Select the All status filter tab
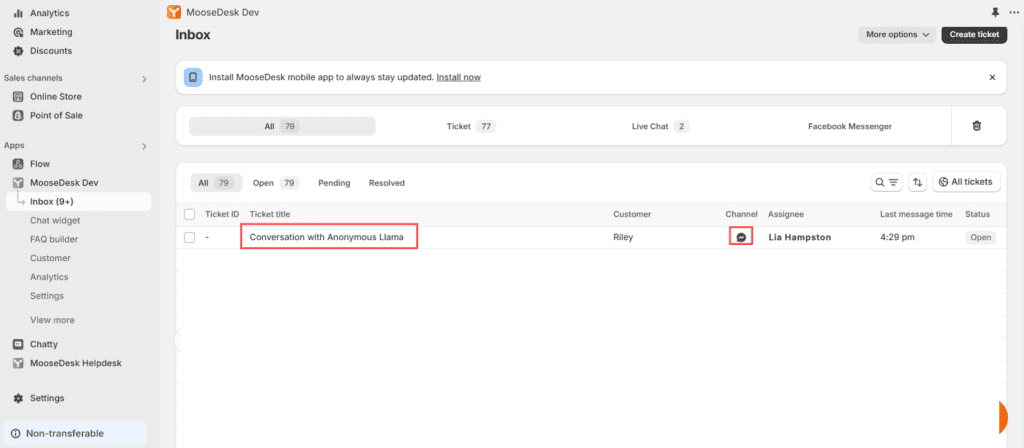 click(216, 183)
